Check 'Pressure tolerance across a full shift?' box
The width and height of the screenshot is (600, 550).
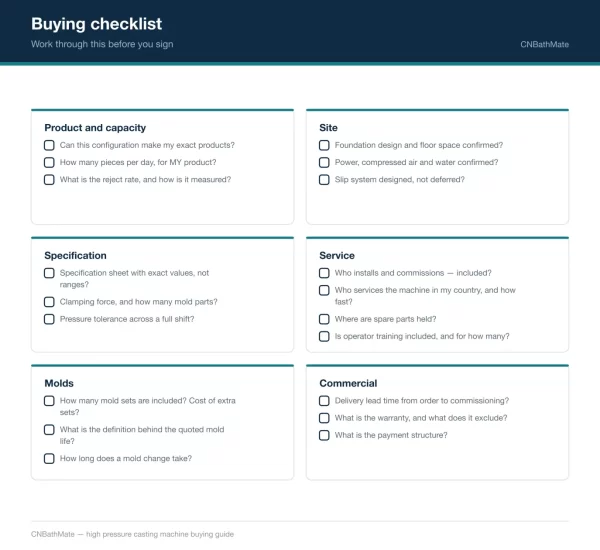coord(49,319)
